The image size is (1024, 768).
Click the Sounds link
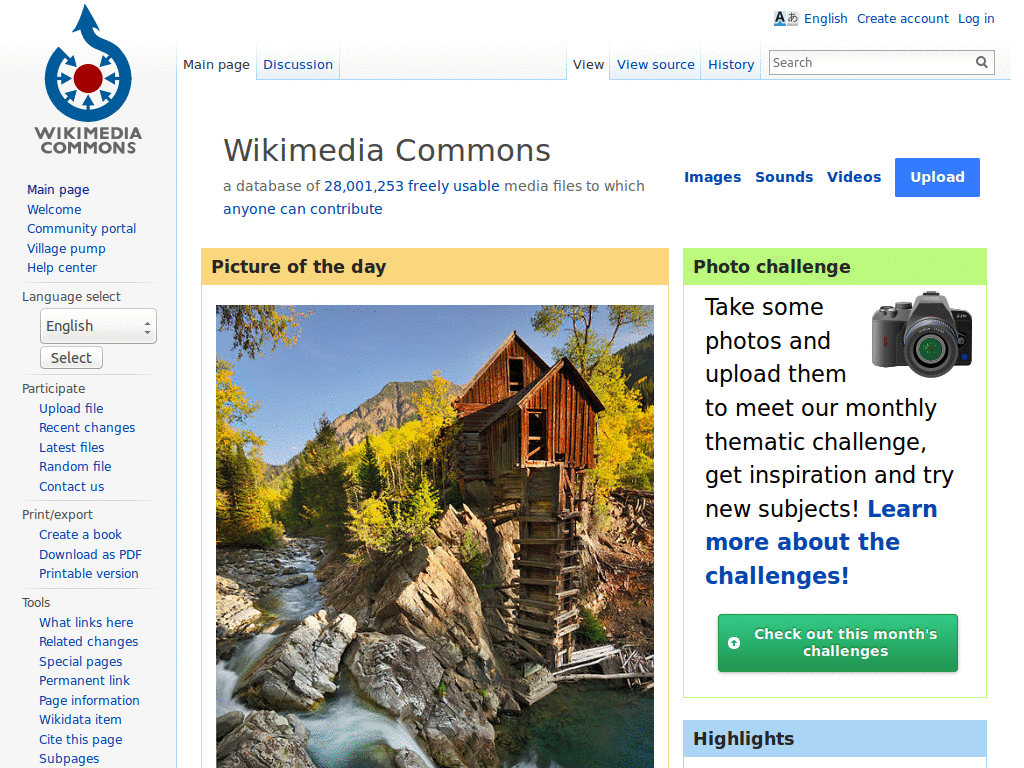point(784,177)
